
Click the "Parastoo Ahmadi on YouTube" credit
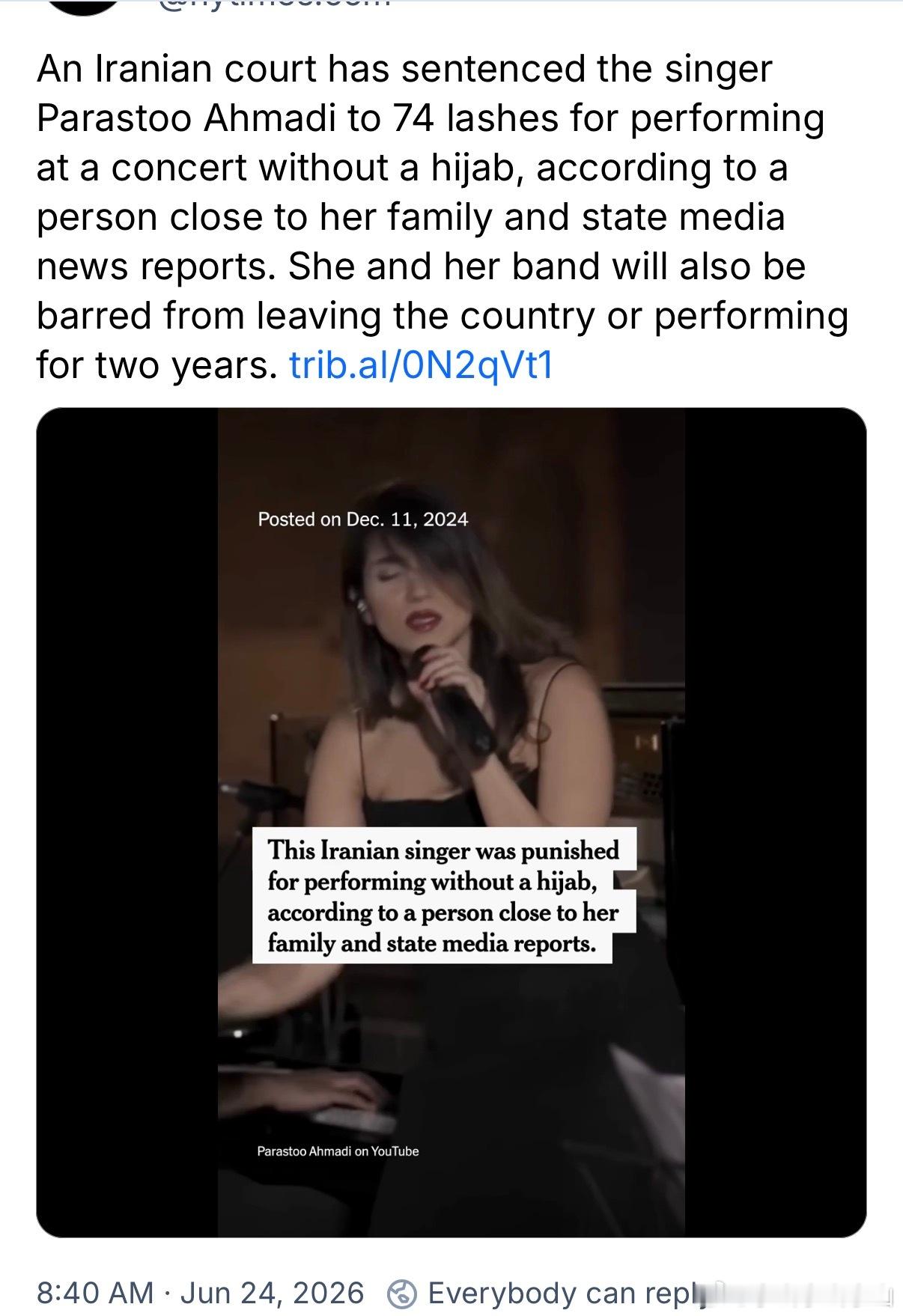pyautogui.click(x=338, y=1151)
